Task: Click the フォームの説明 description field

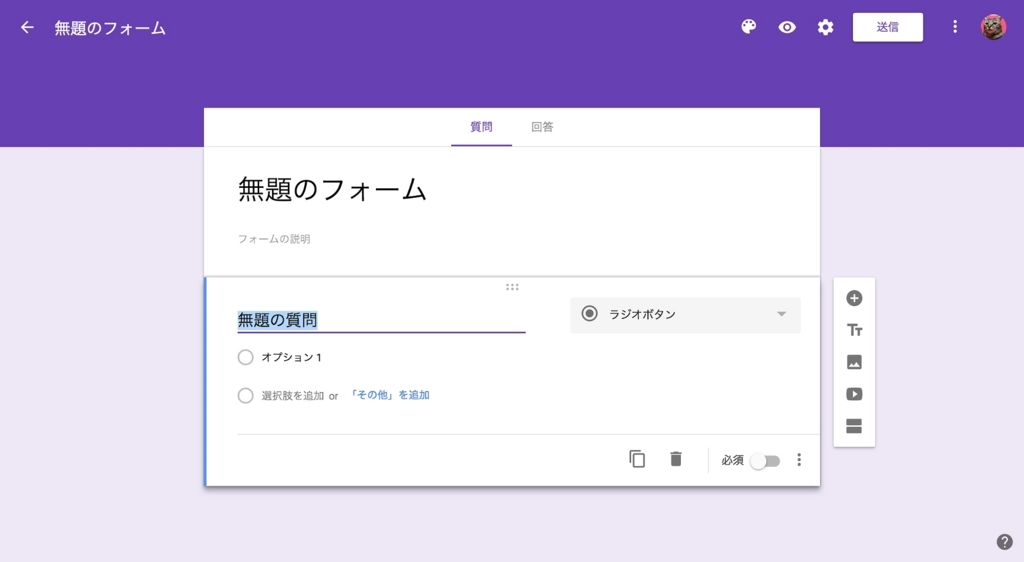Action: [x=274, y=239]
